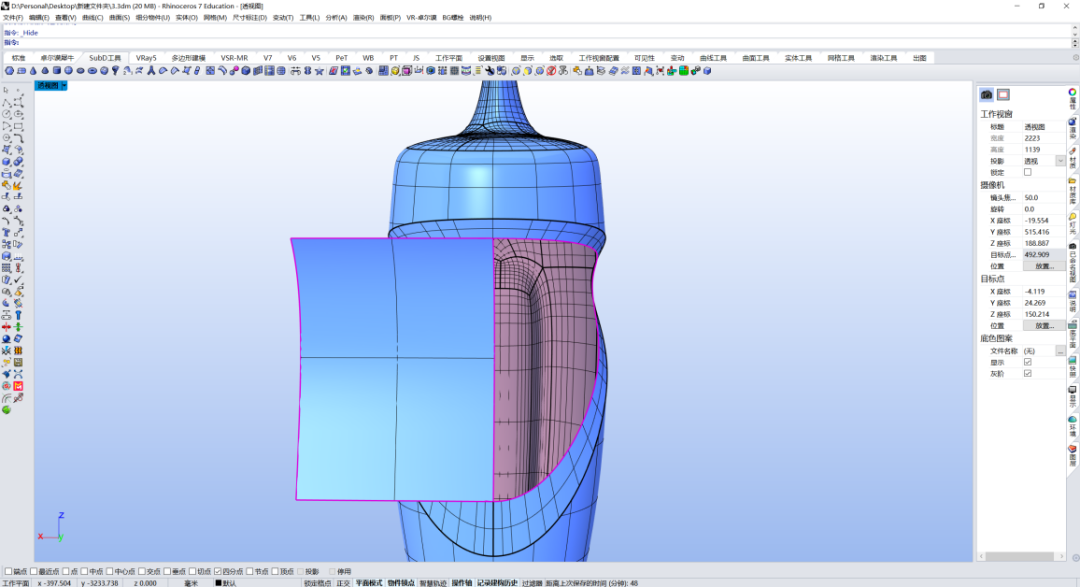Click the rectangle tool in left sidebar
Screen dimensions: 1080x587
pyautogui.click(x=18, y=126)
